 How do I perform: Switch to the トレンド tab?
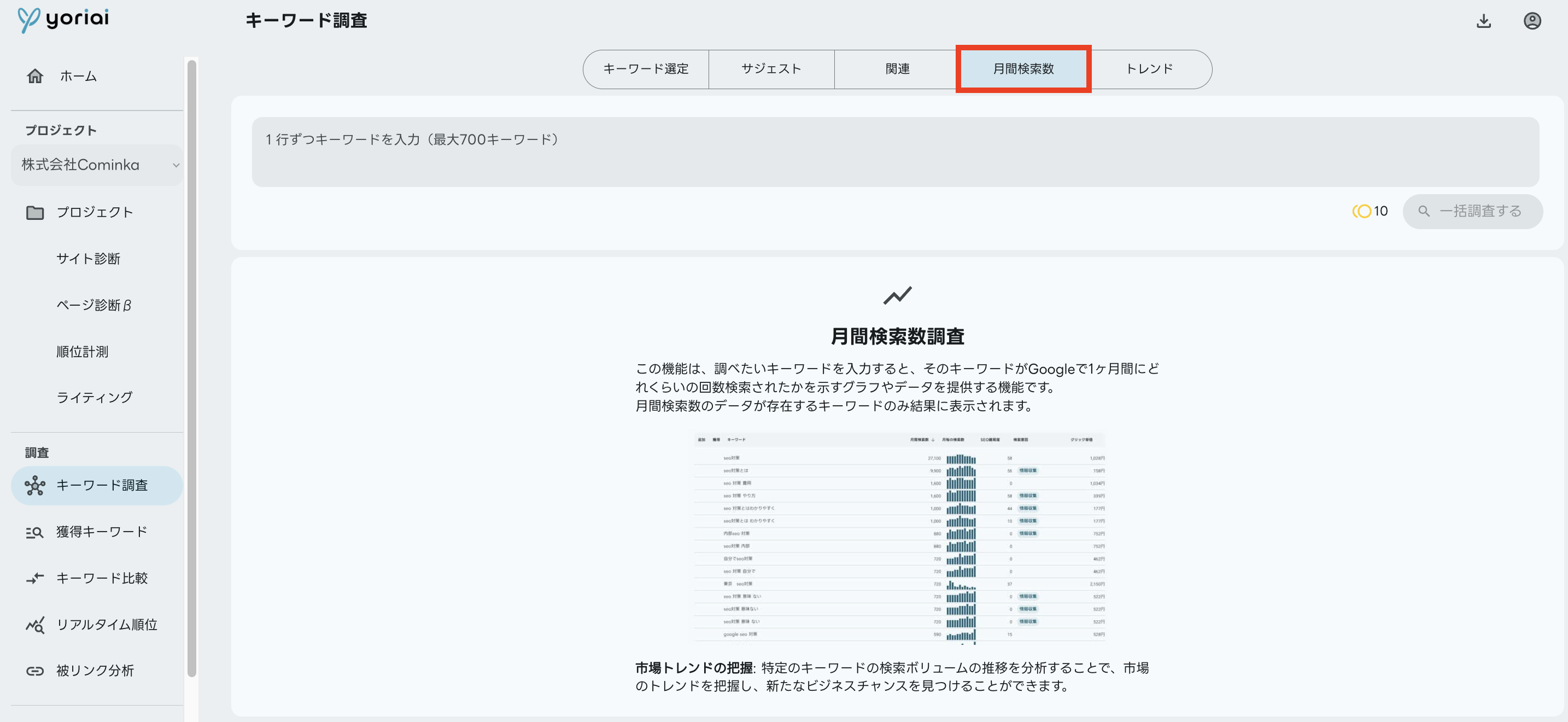point(1149,69)
